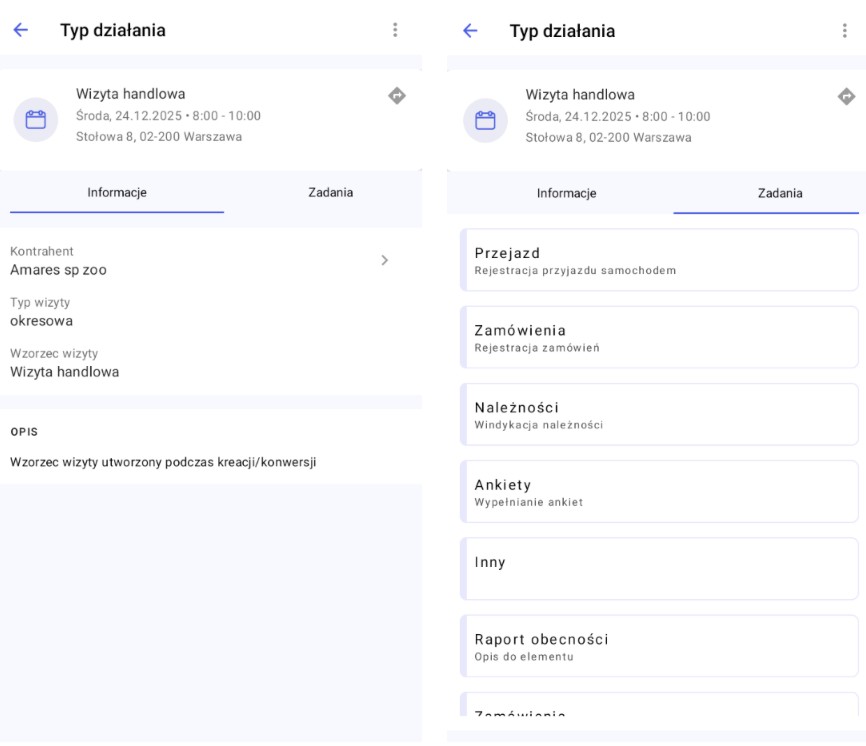Tap back arrow in right screen header
The height and width of the screenshot is (746, 866).
tap(470, 31)
